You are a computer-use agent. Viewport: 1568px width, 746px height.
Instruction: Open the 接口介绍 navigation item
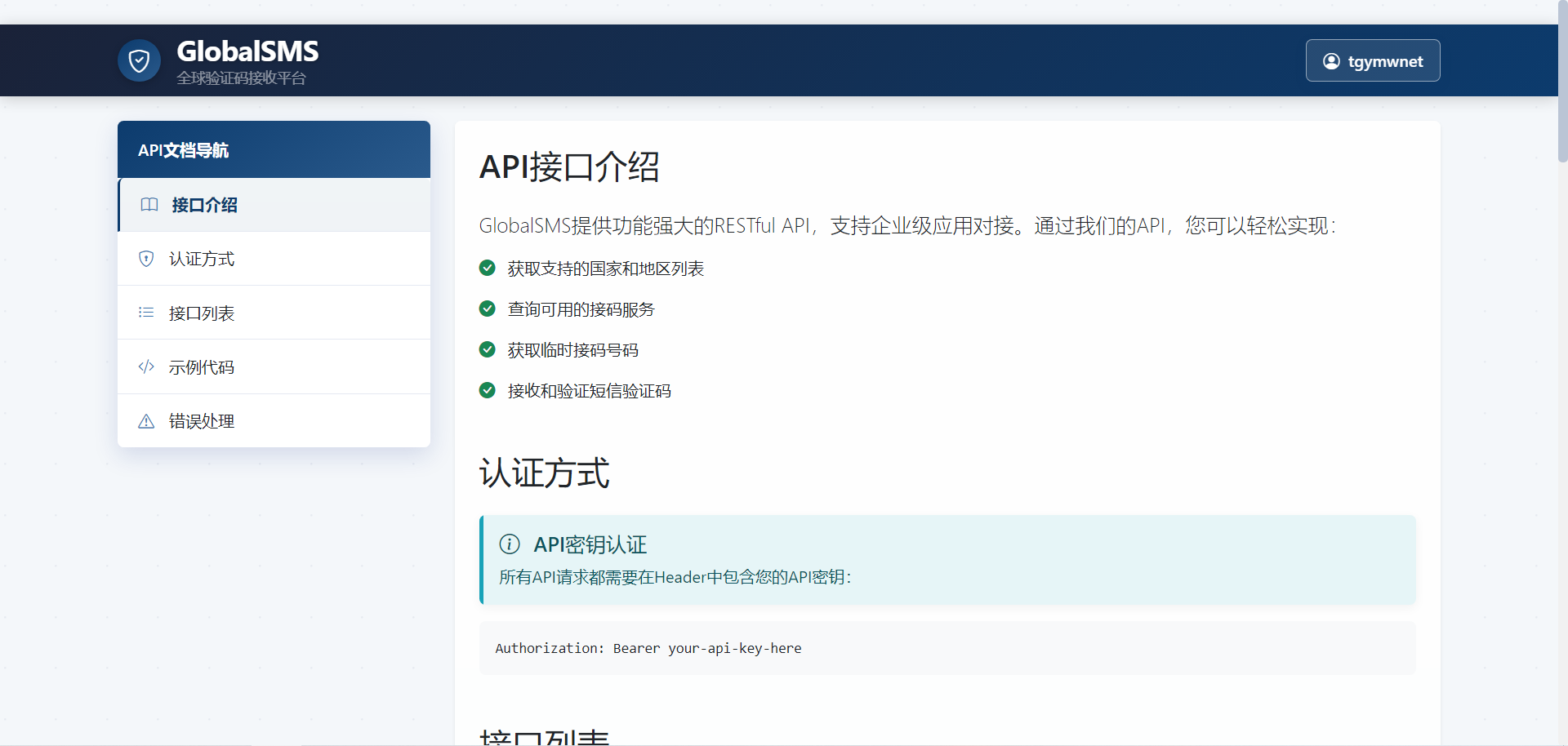[204, 205]
